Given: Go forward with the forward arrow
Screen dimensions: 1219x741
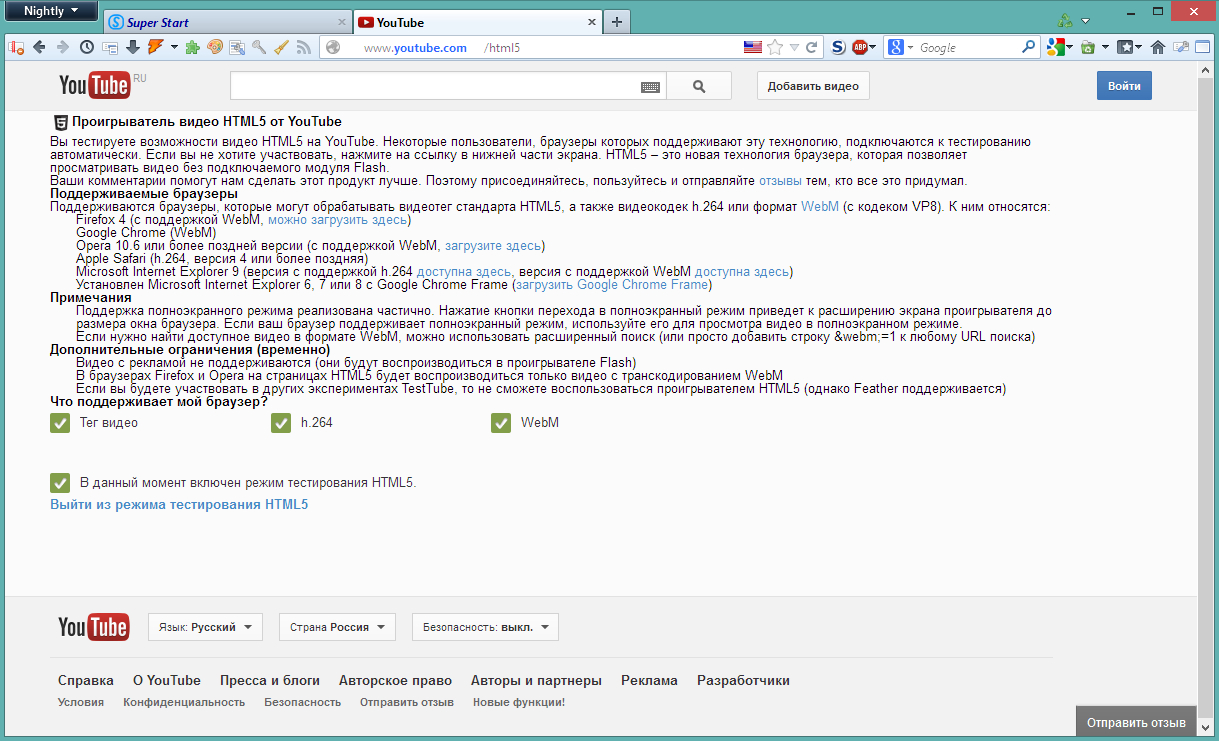Looking at the screenshot, I should coord(63,47).
